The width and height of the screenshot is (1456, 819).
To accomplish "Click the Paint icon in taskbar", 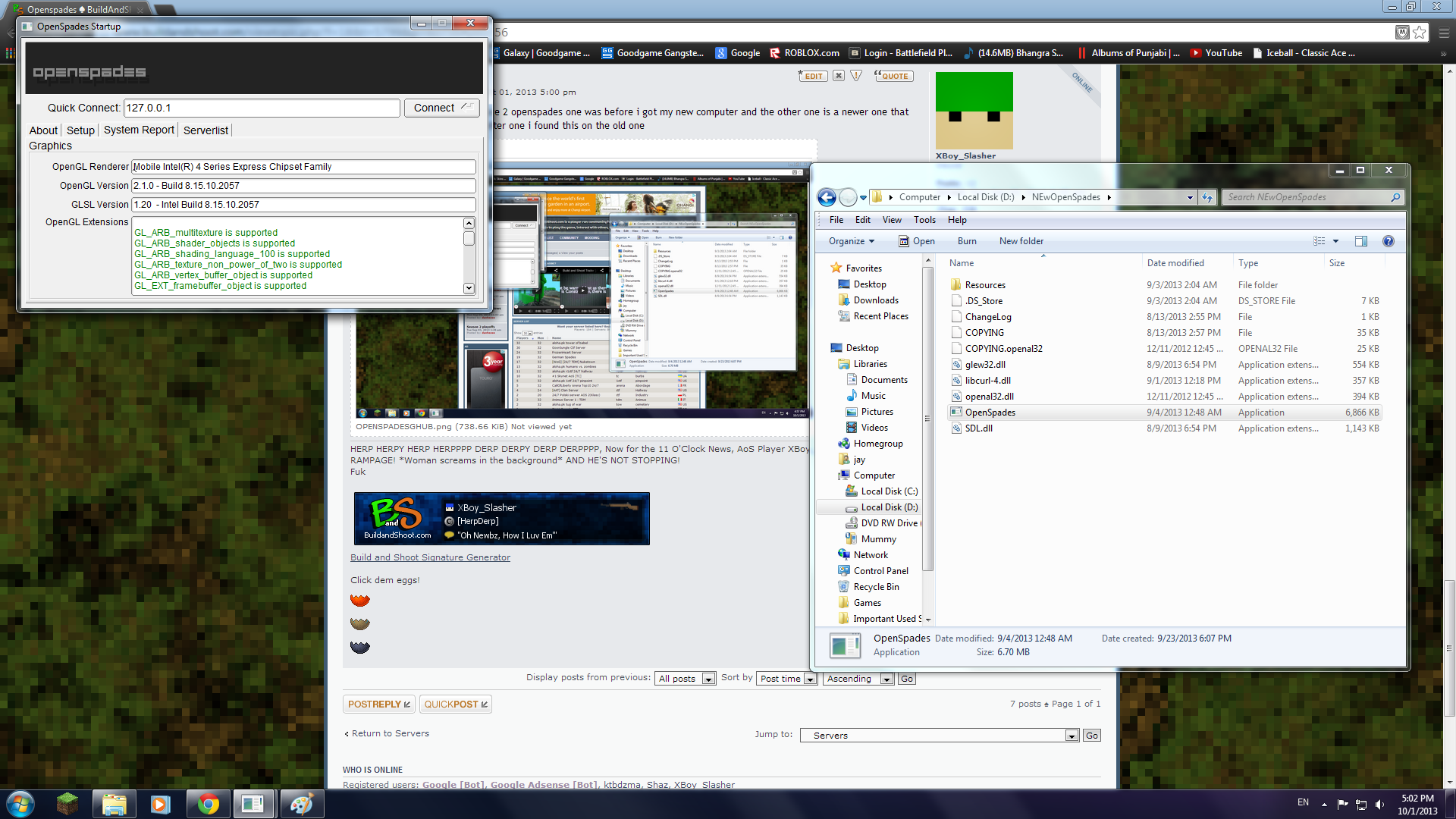I will [x=301, y=804].
